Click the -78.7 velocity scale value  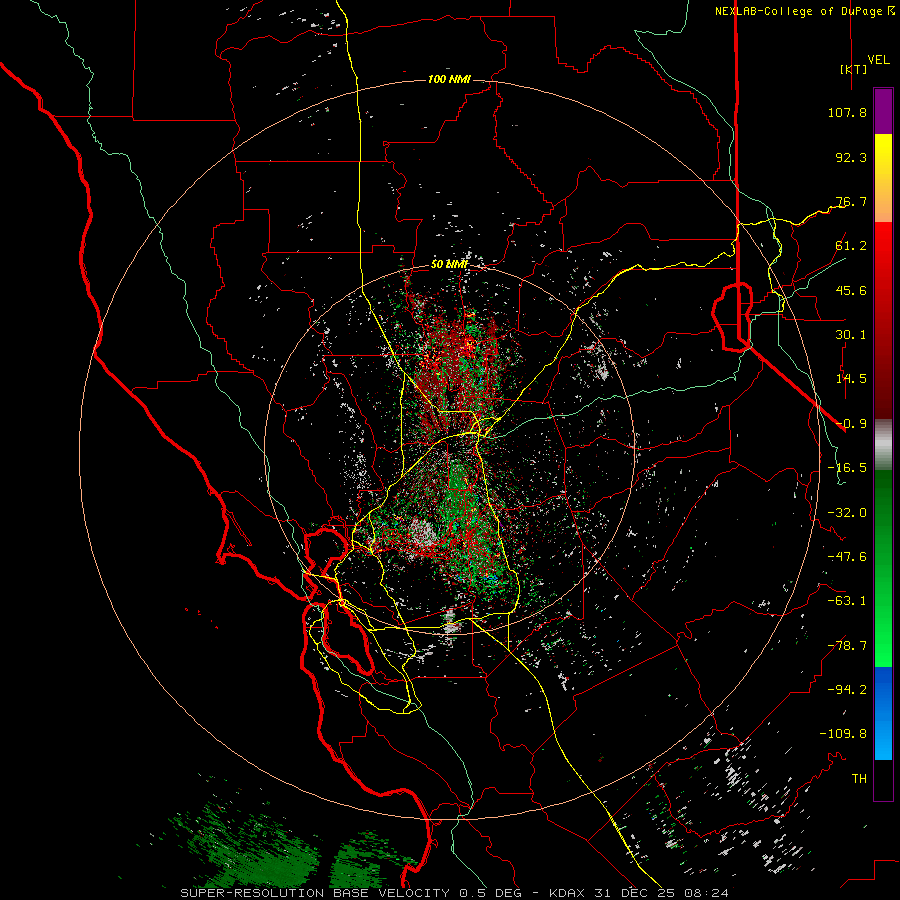click(x=847, y=646)
